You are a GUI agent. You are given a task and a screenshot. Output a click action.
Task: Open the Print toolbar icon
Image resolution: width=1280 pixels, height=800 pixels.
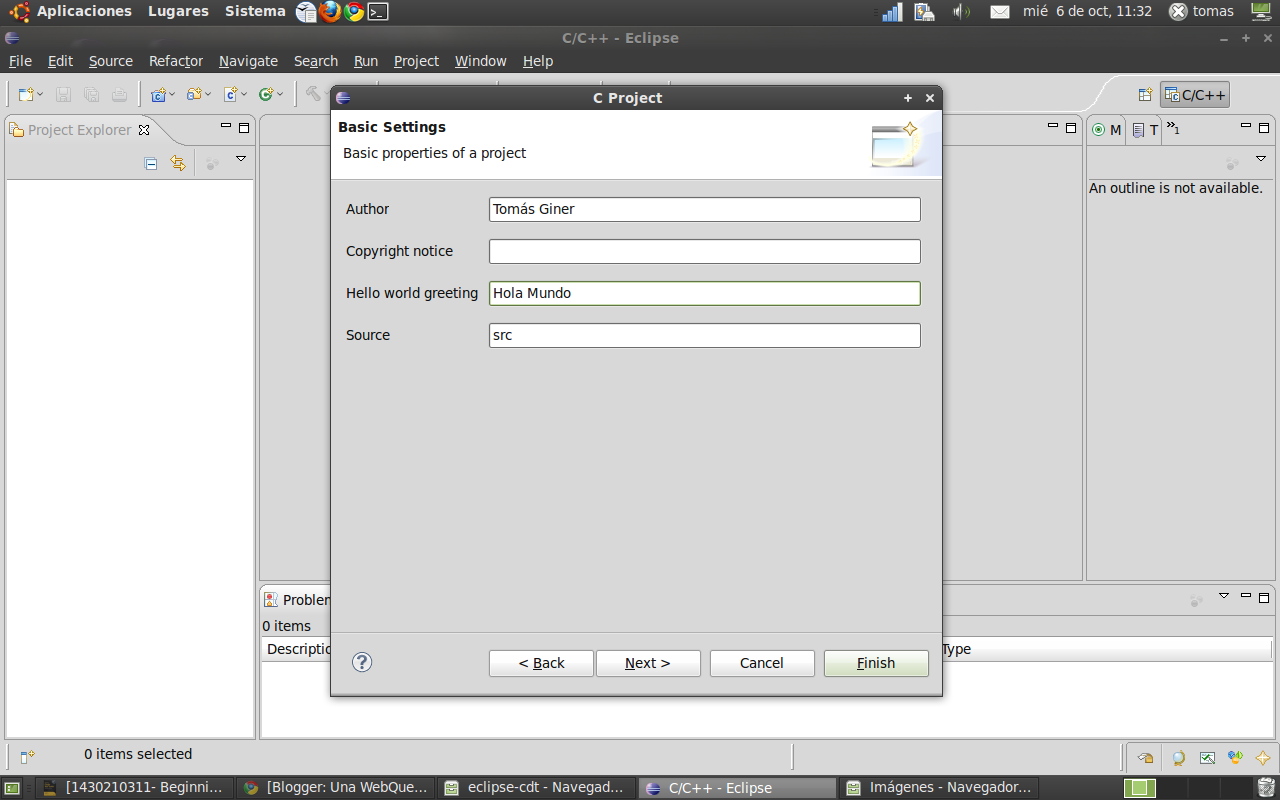[x=118, y=94]
